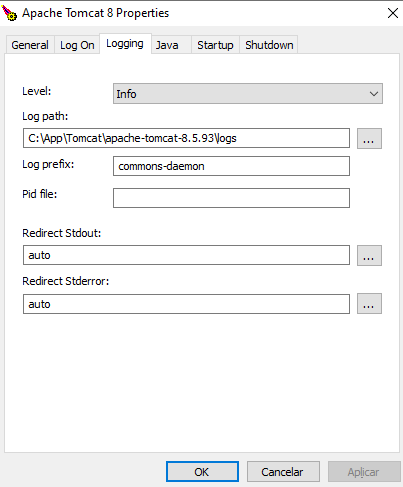Click inside the Log path text field
Image resolution: width=403 pixels, height=487 pixels.
pos(186,138)
